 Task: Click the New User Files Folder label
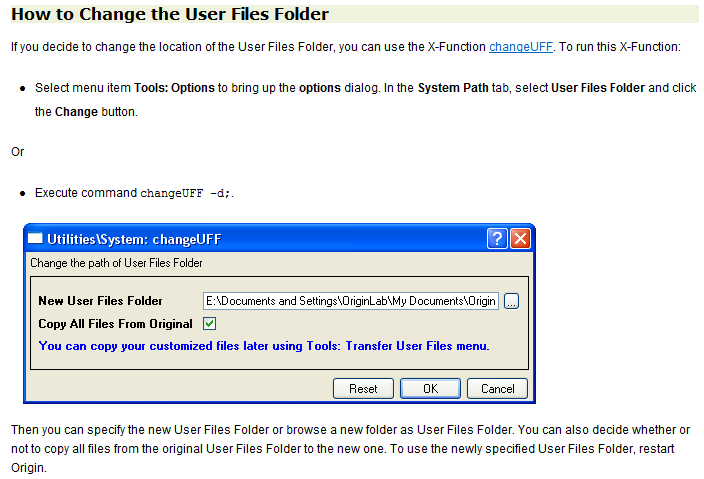coord(100,301)
